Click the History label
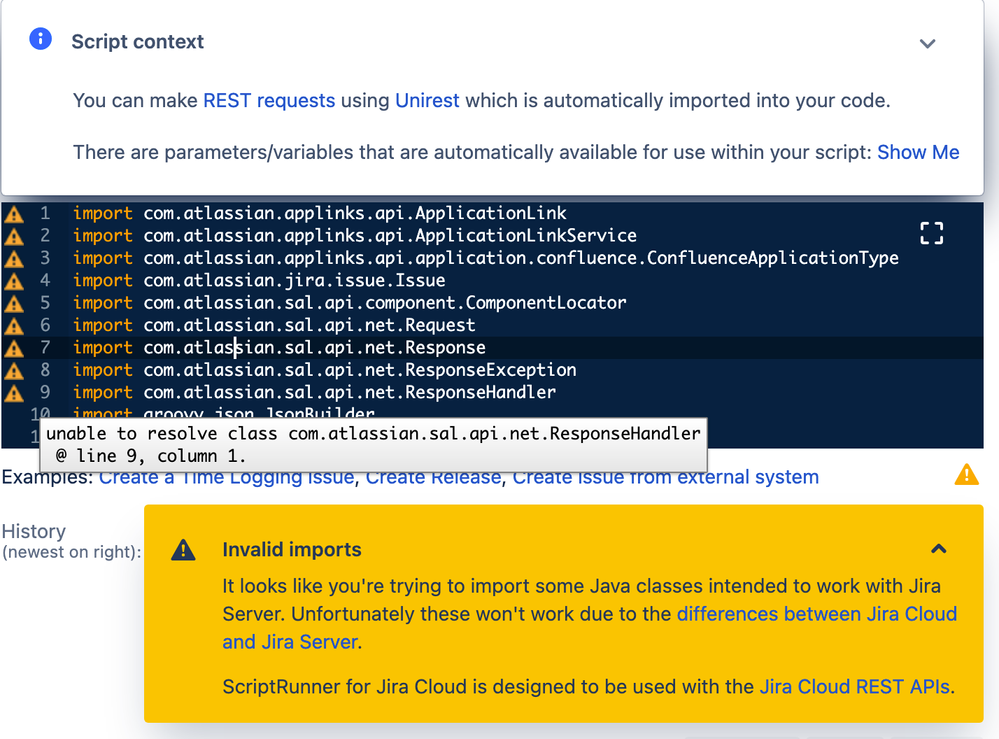Viewport: 999px width, 739px height. [34, 531]
